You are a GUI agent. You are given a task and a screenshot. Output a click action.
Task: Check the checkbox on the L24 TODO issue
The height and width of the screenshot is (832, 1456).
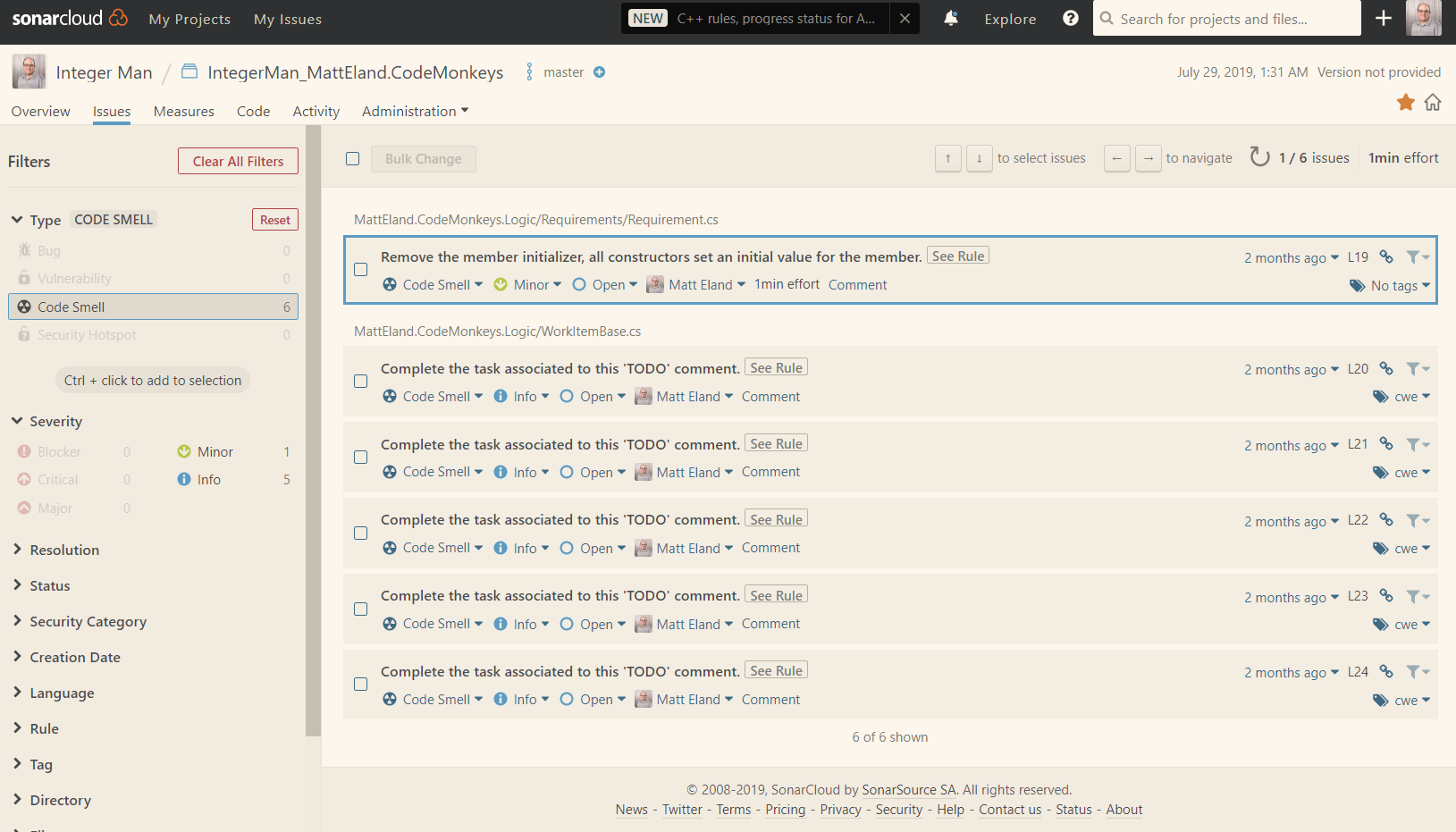360,684
